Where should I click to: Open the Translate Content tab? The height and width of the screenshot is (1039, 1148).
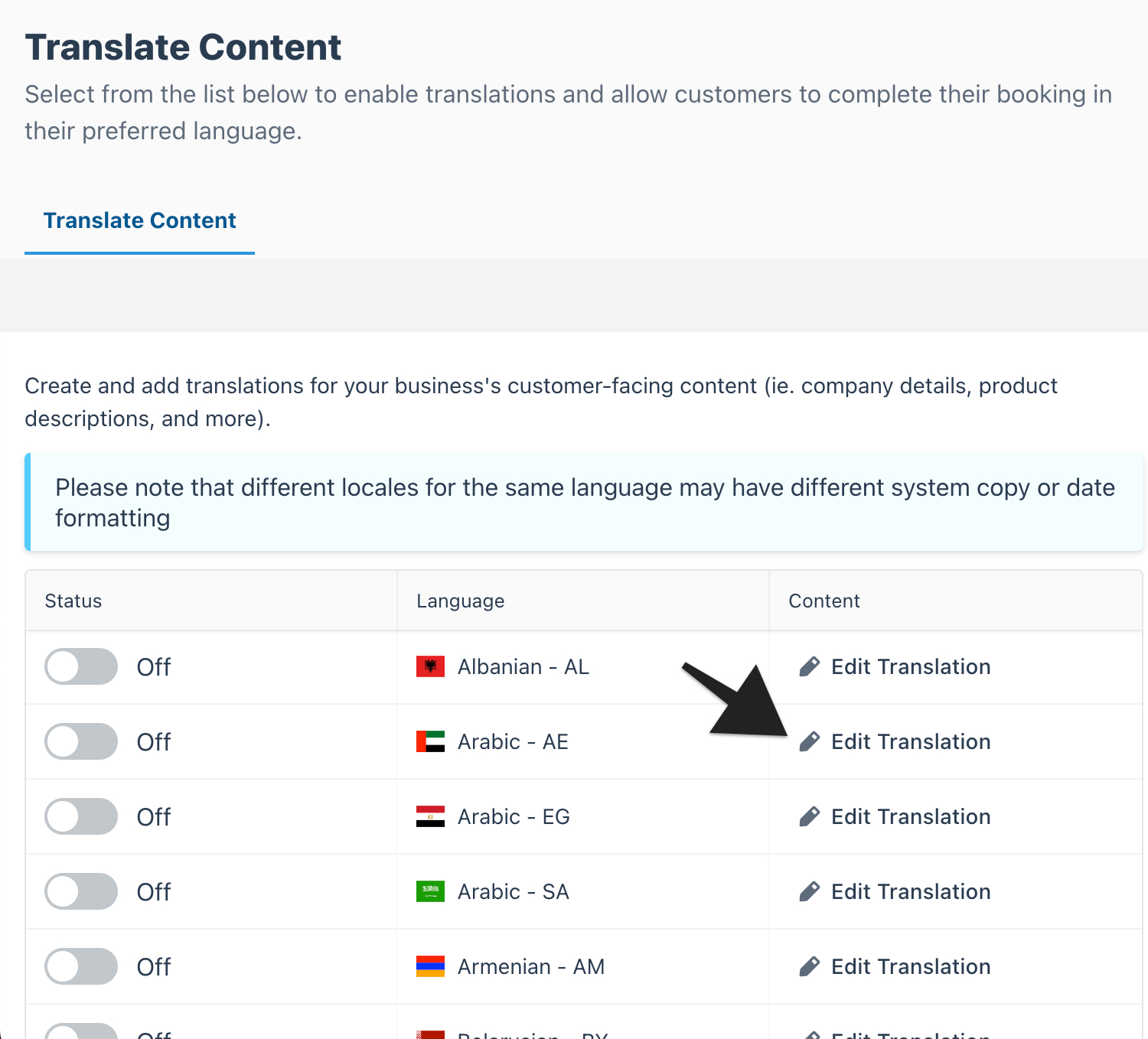coord(139,220)
